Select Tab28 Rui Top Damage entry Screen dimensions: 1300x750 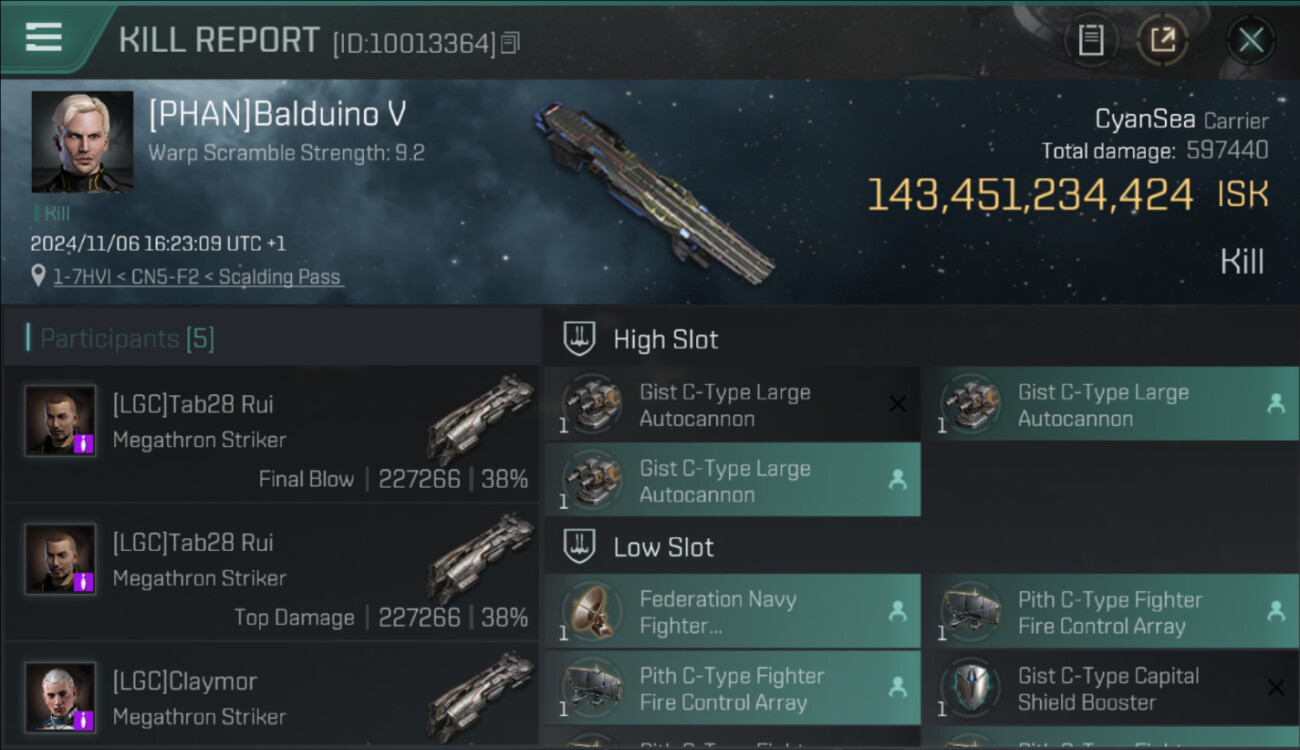click(x=271, y=572)
